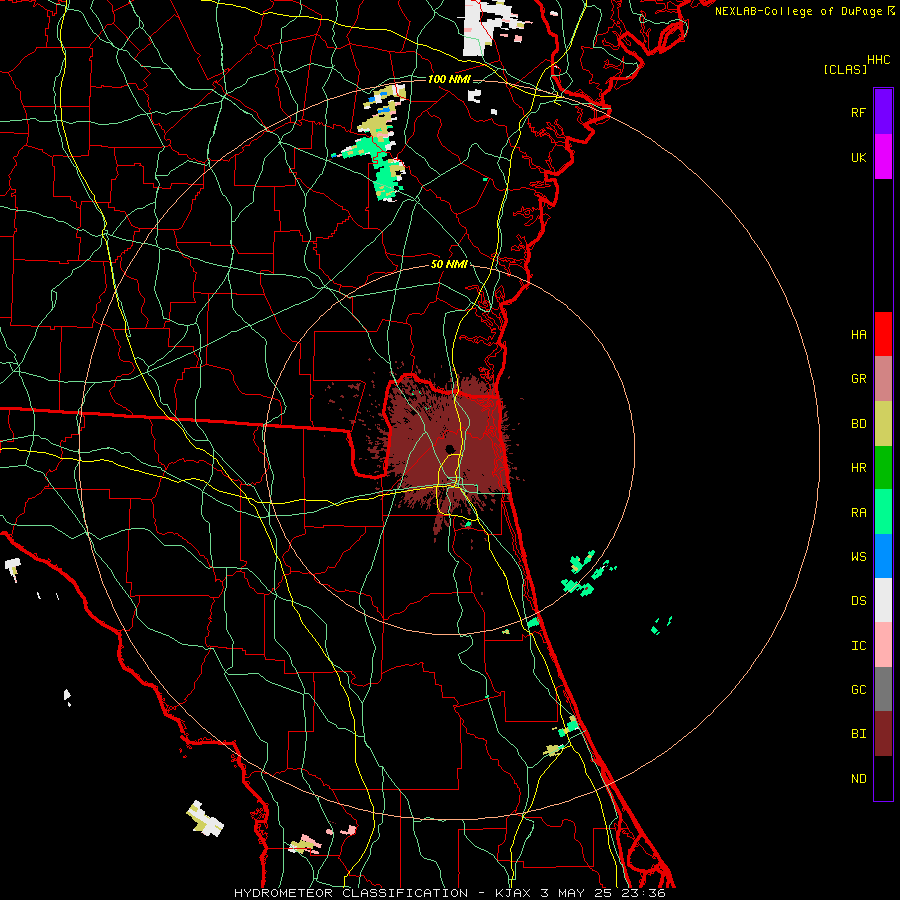Click the IC light pink legend swatch

click(883, 645)
